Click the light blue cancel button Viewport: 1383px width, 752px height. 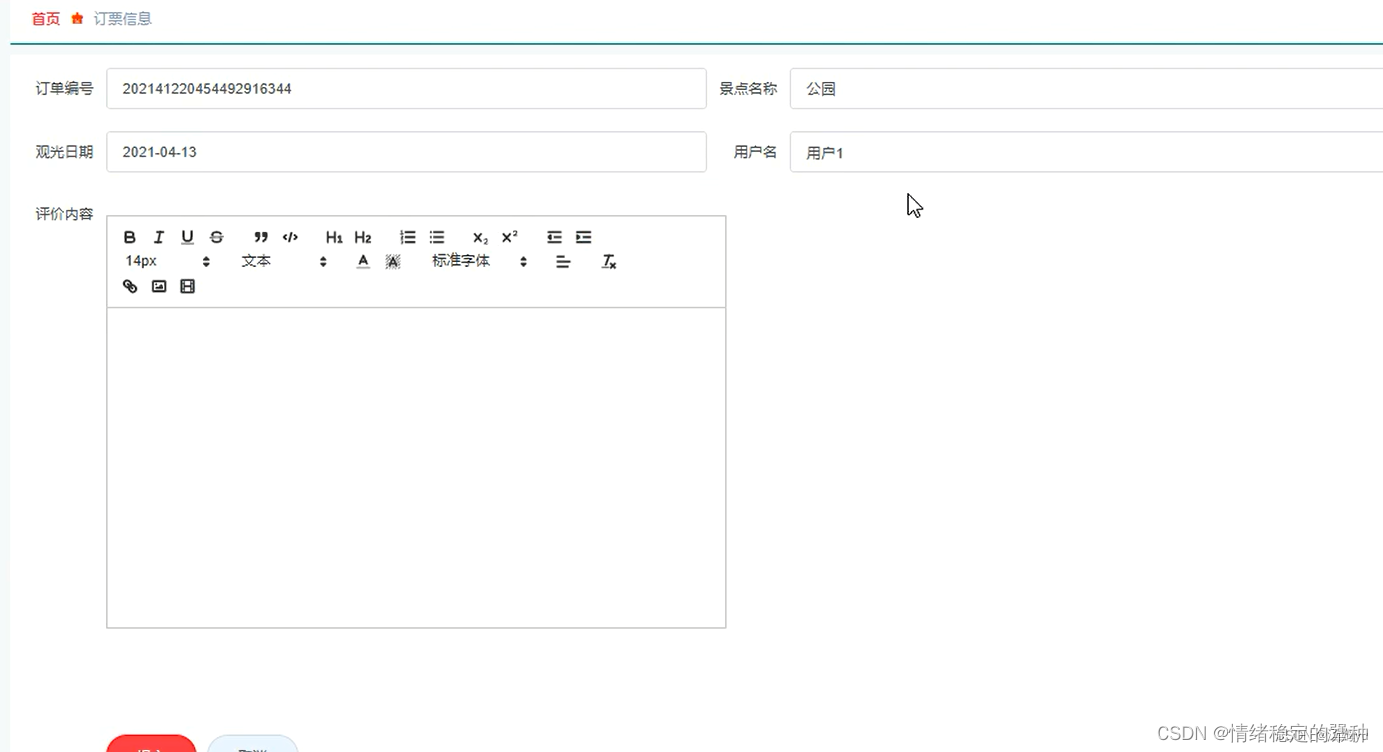(253, 744)
